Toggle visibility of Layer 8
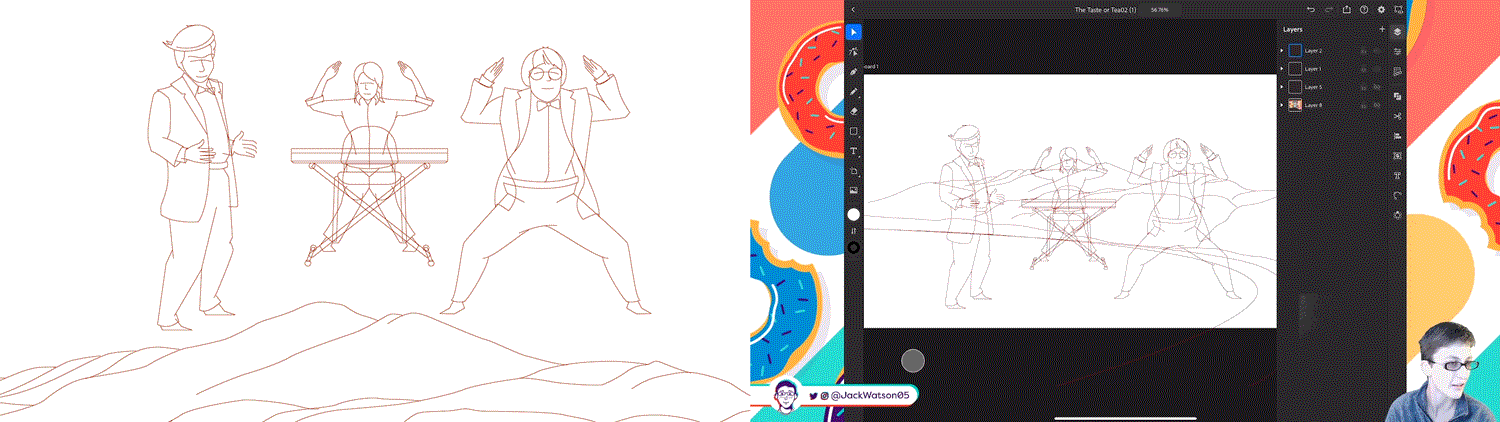The image size is (1500, 422). pyautogui.click(x=1377, y=105)
